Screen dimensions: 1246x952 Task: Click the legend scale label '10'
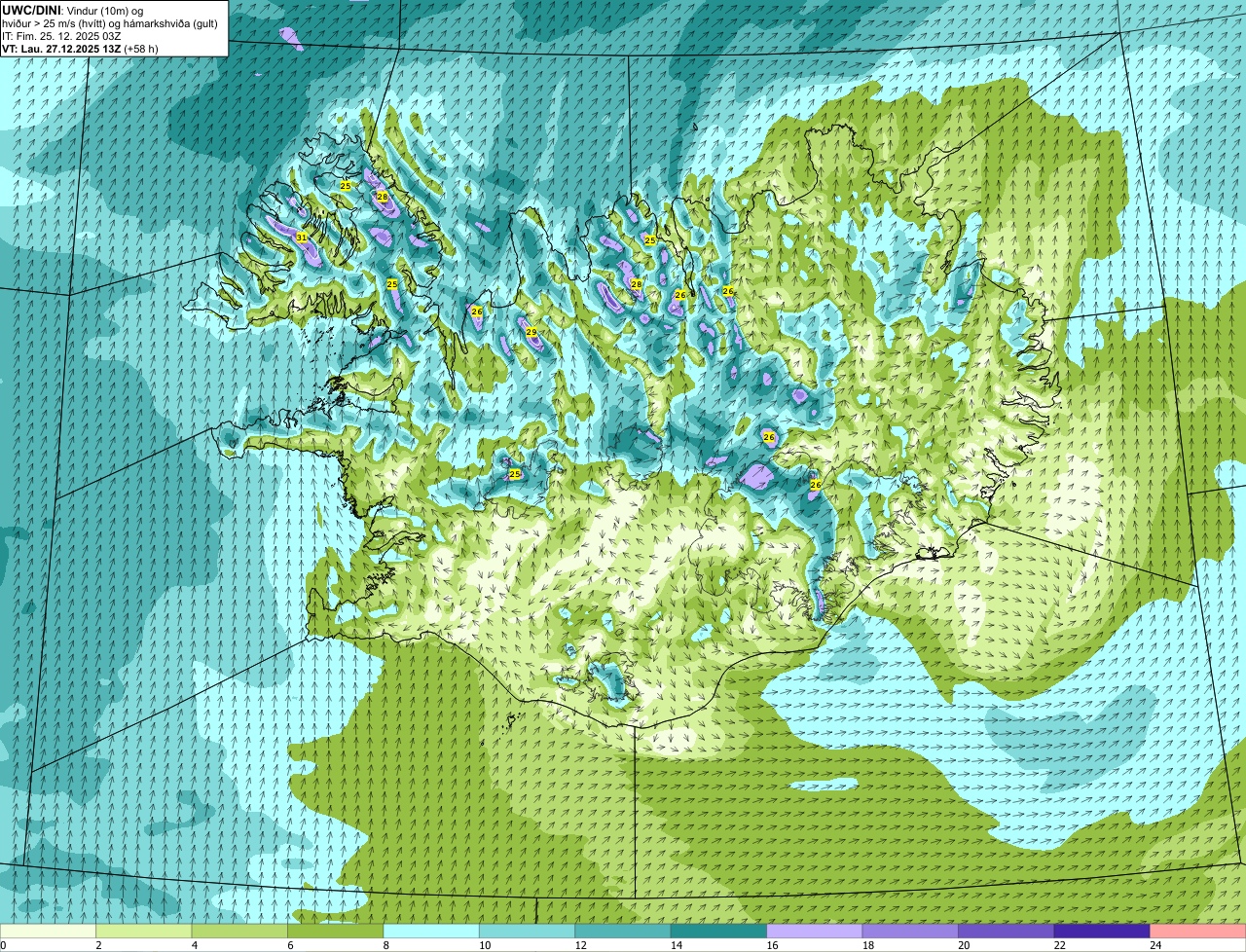click(484, 944)
